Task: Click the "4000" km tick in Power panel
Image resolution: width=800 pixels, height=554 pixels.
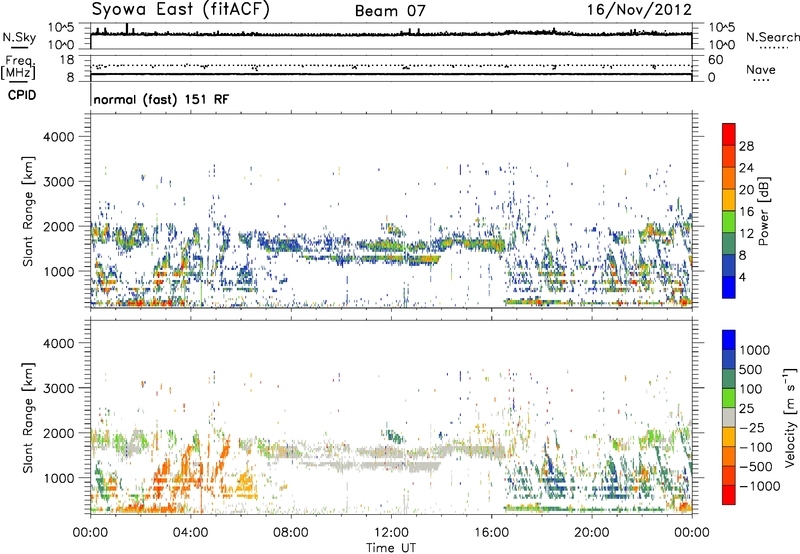Action: (x=58, y=137)
